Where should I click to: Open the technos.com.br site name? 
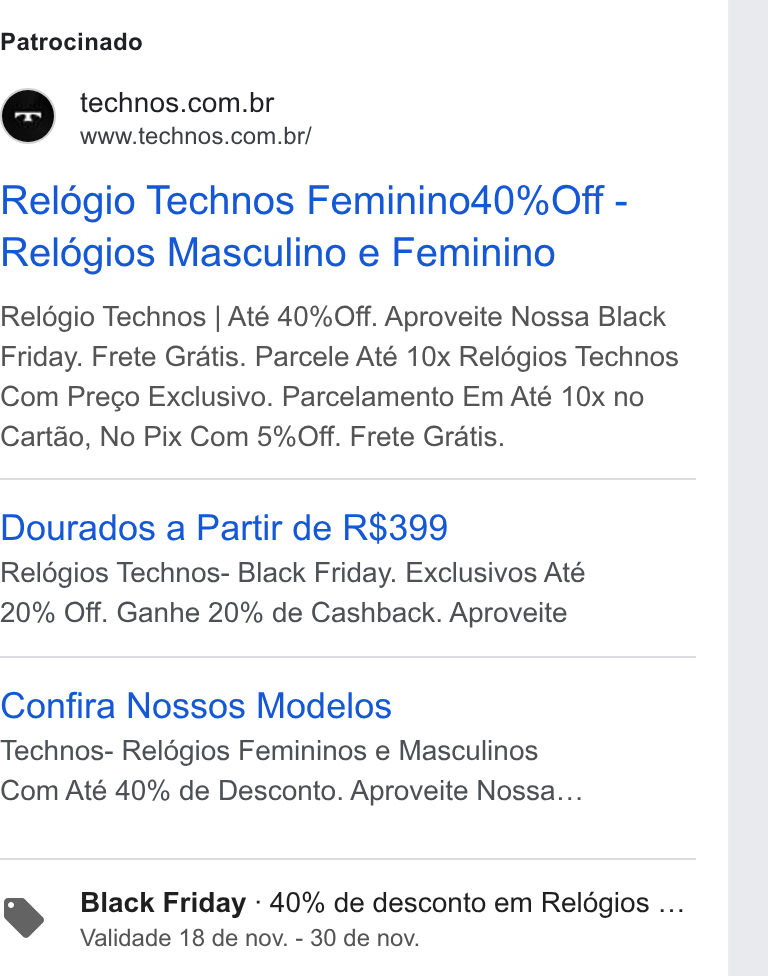point(177,103)
